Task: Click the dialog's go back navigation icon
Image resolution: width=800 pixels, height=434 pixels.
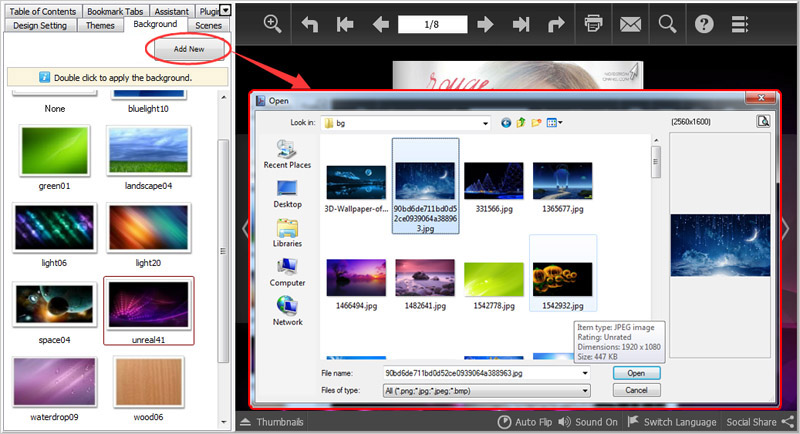Action: click(506, 122)
